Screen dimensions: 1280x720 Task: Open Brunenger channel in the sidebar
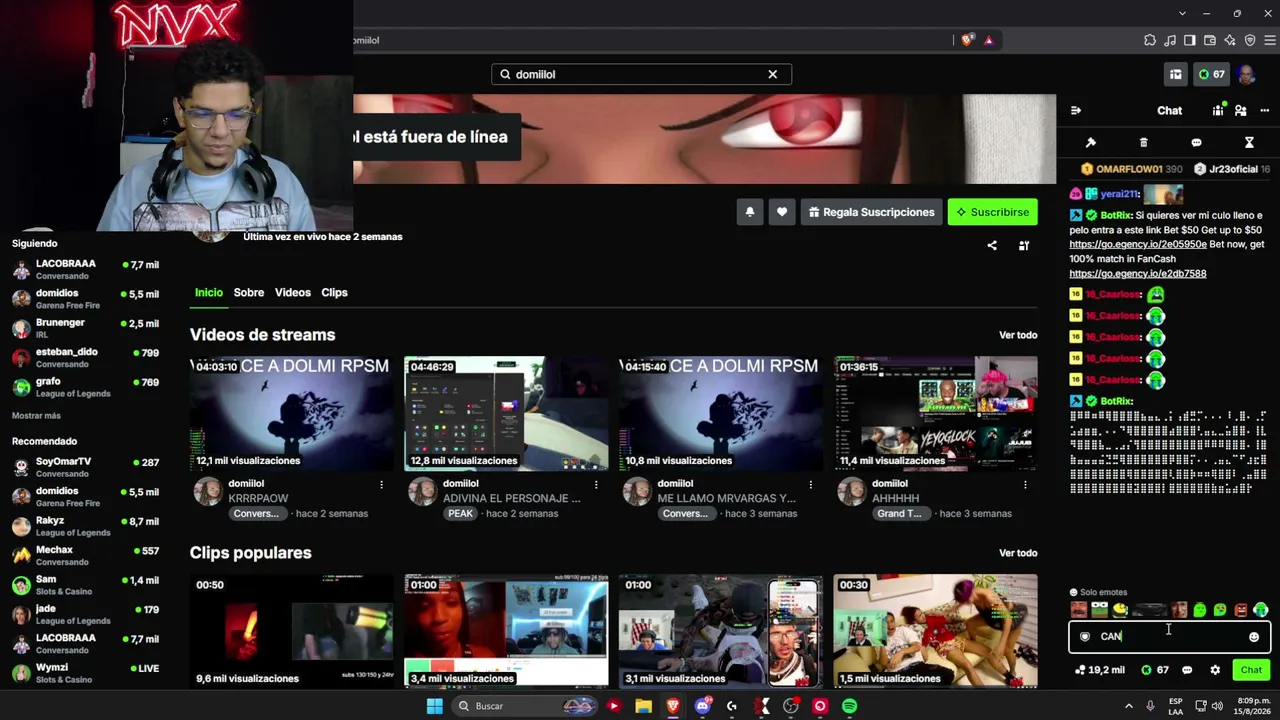[x=85, y=328]
